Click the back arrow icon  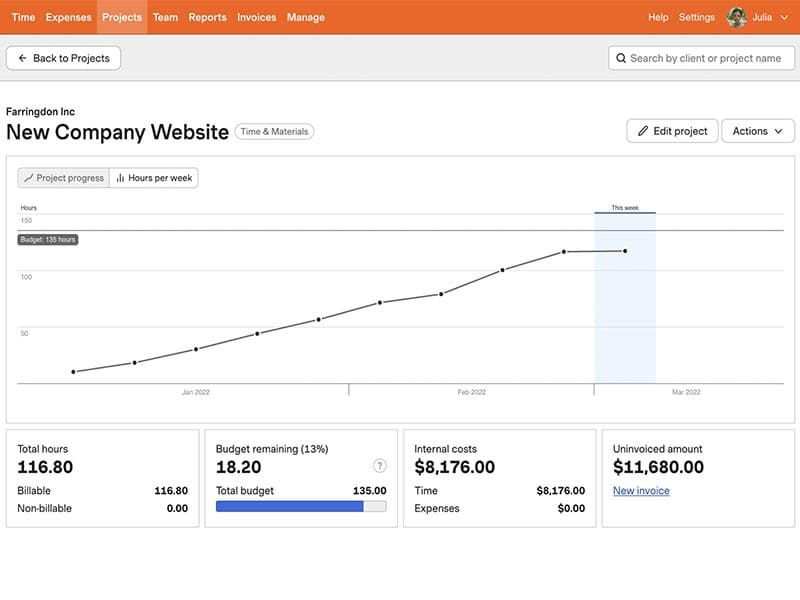22,58
